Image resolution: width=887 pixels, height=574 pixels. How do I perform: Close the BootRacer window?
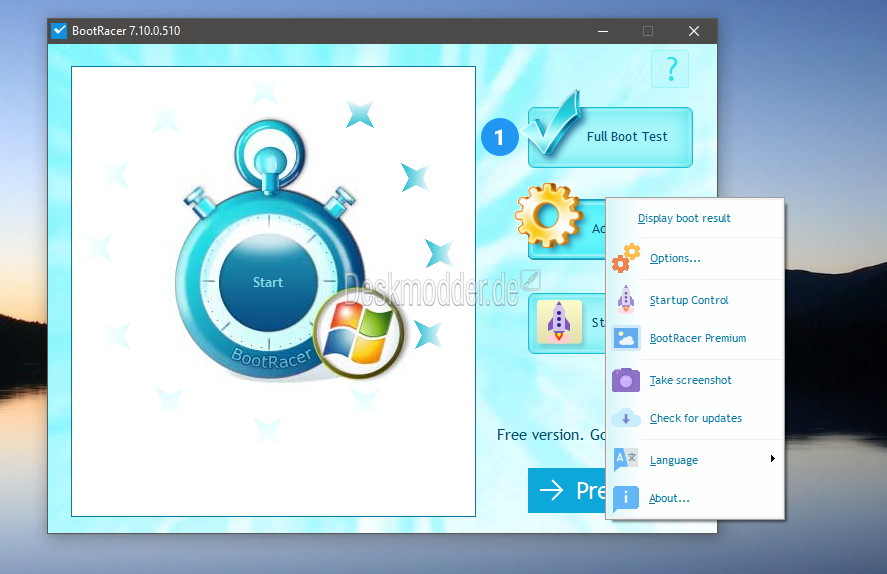coord(694,31)
